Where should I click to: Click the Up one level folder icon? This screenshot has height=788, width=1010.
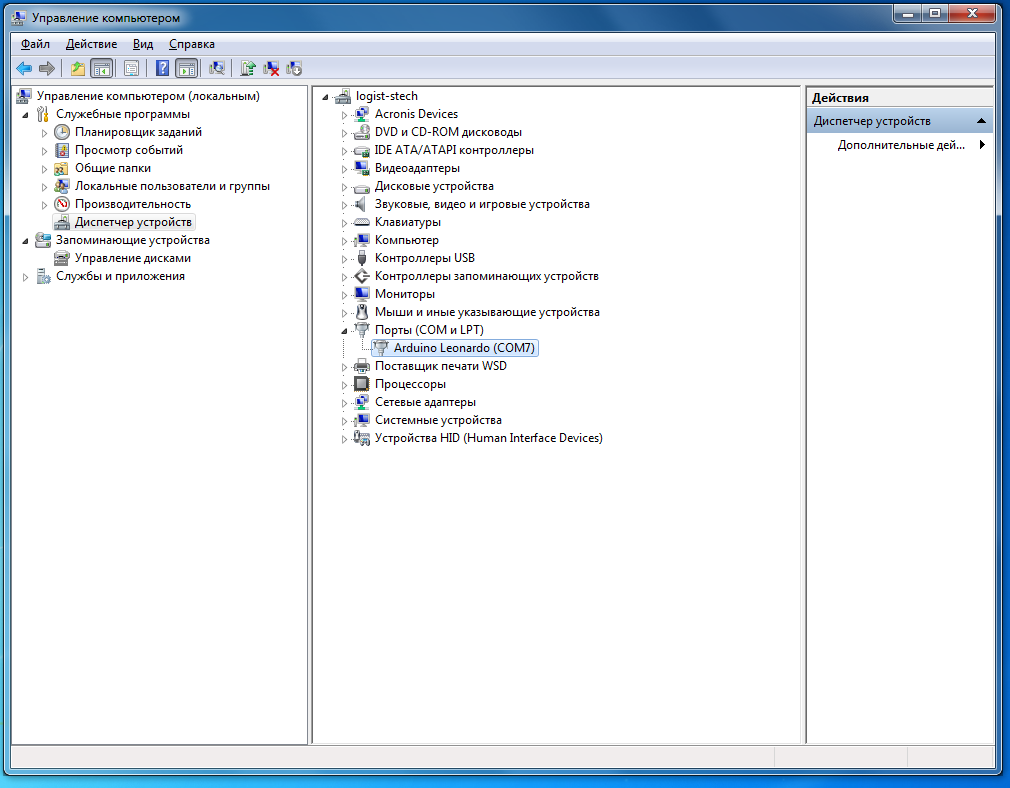pos(77,68)
